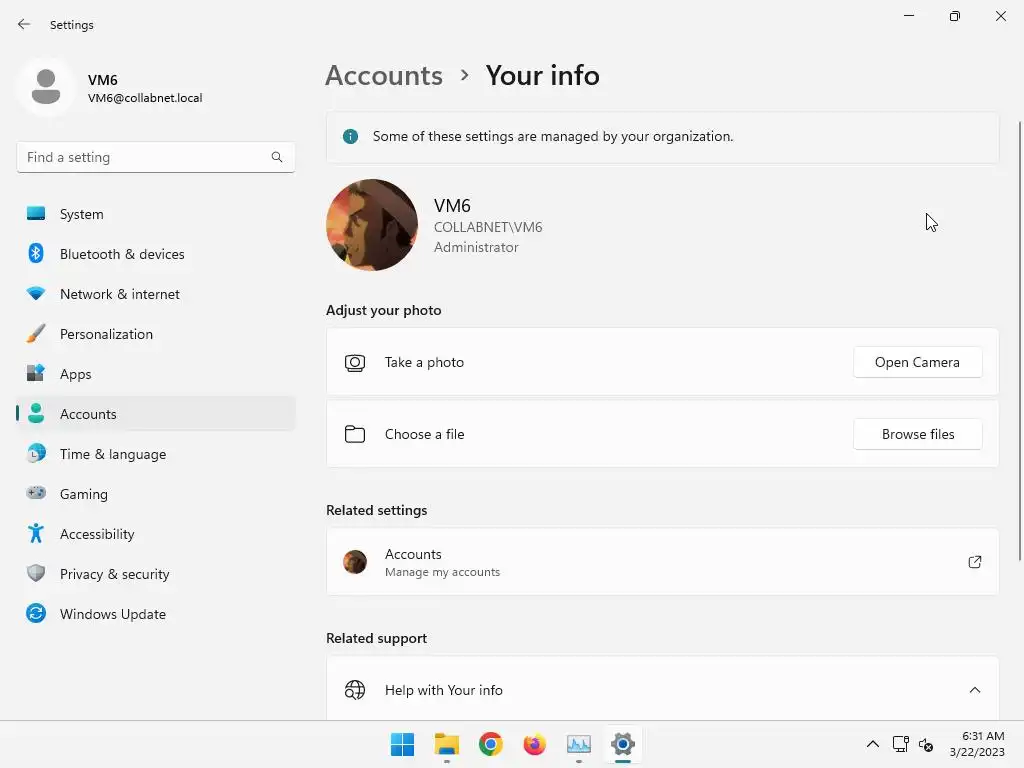Click the network tray icon
Image resolution: width=1024 pixels, height=768 pixels.
(x=901, y=744)
